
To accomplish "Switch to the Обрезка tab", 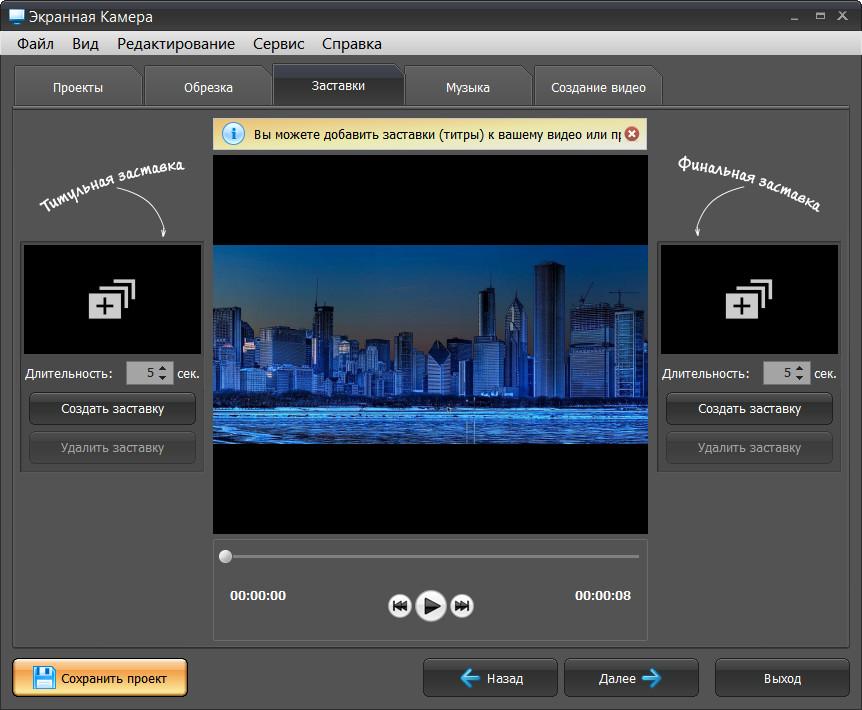I will tap(208, 87).
